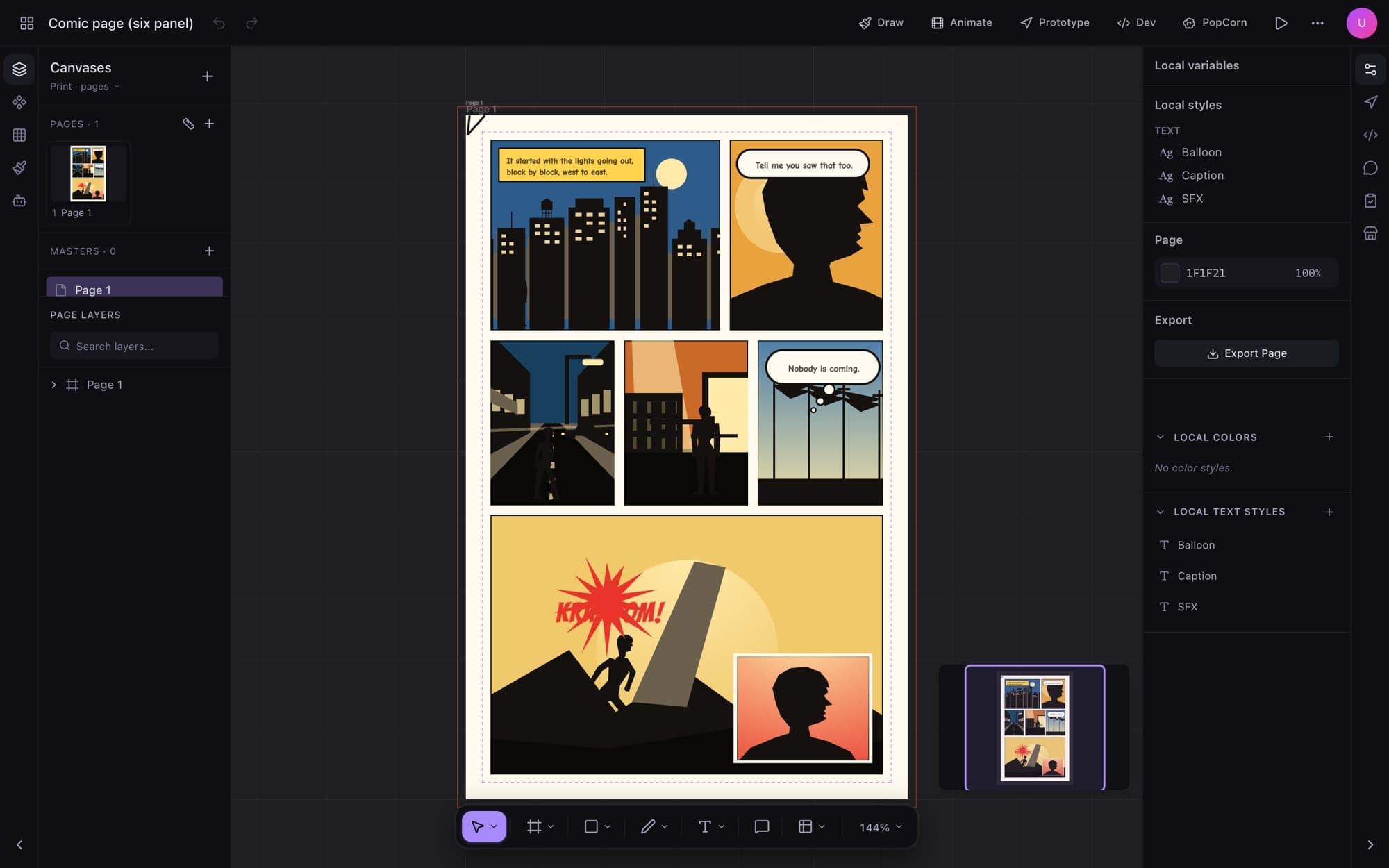The height and width of the screenshot is (868, 1389).
Task: Add a new canvas with the plus button
Action: tap(207, 76)
